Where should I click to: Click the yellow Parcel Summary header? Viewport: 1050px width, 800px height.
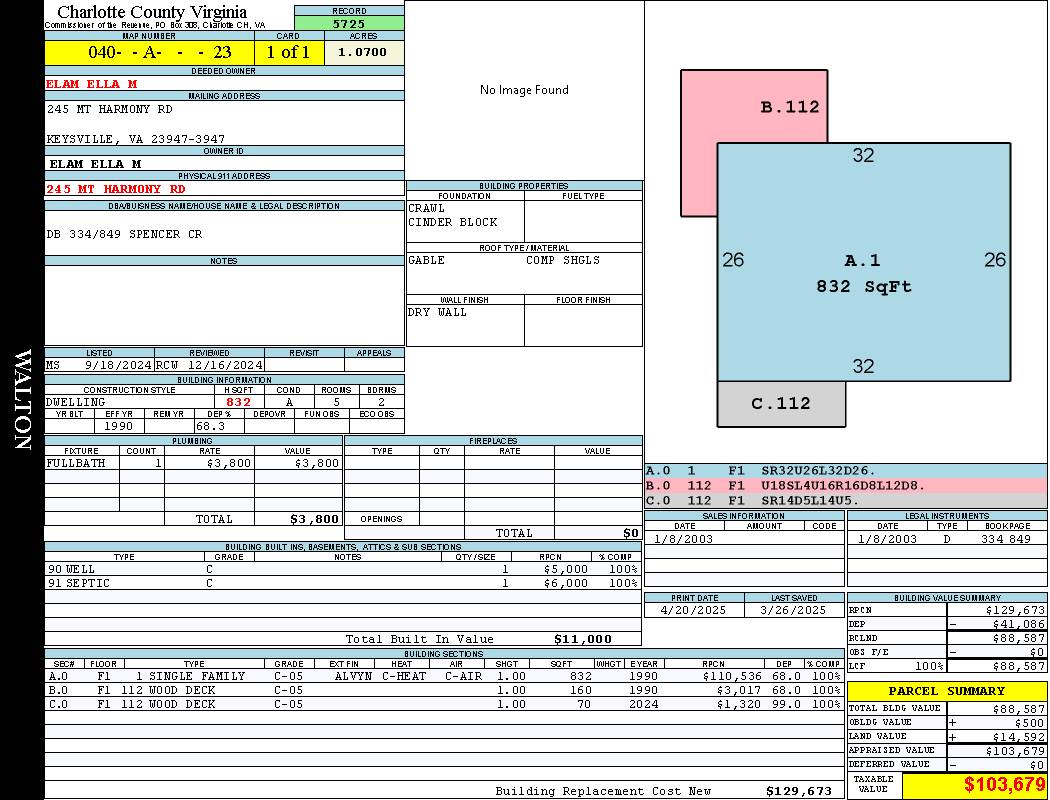coord(946,691)
